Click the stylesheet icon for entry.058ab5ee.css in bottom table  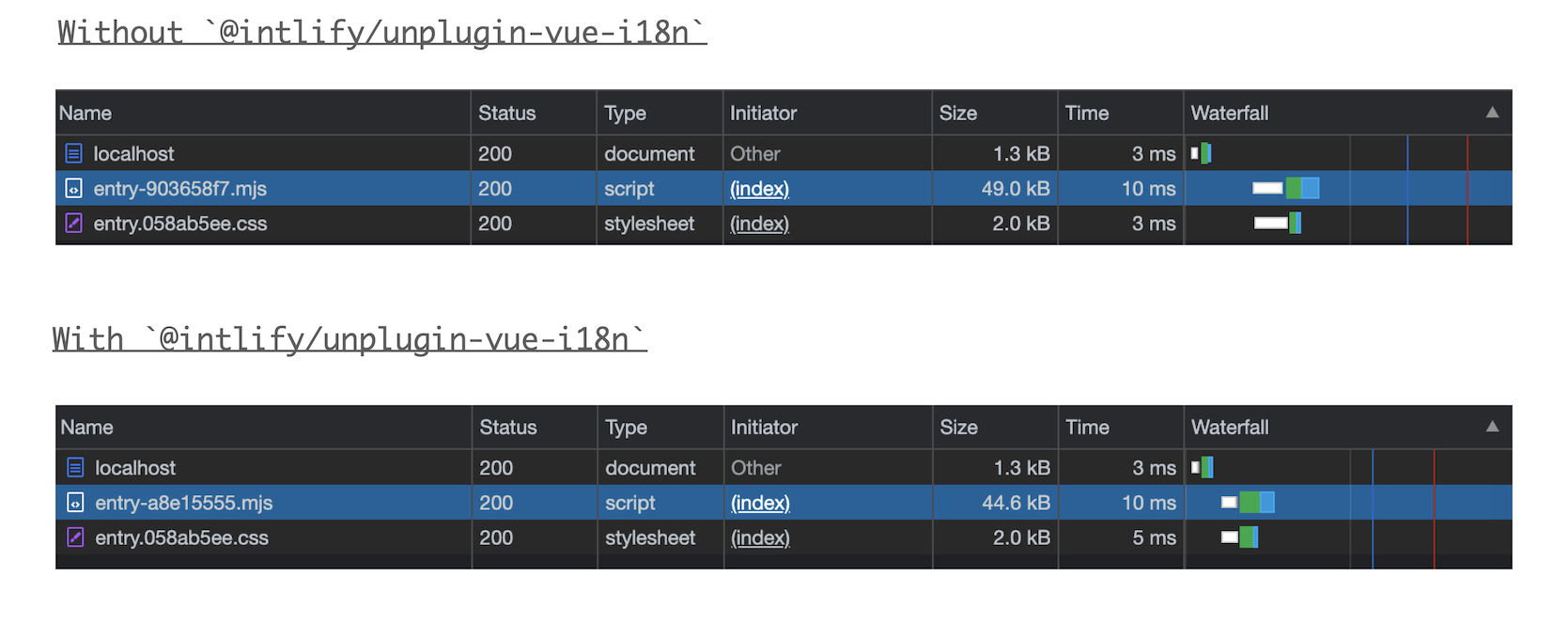coord(74,537)
